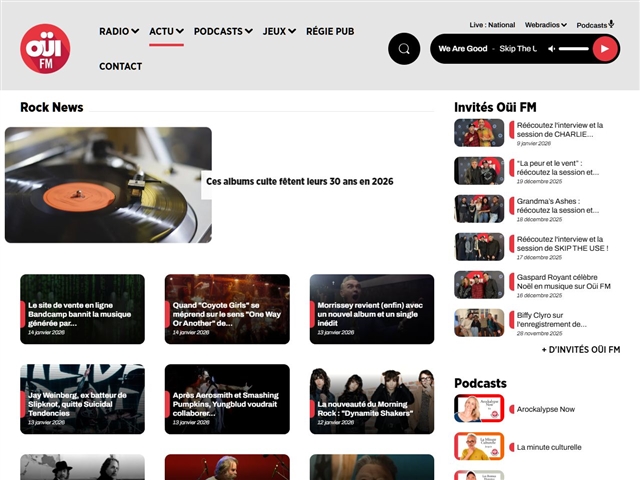The width and height of the screenshot is (640, 480).
Task: Open Arockalypse Now podcast link
Action: (x=546, y=409)
